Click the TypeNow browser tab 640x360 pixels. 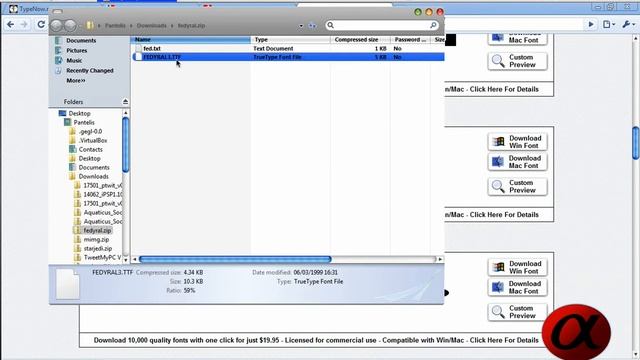28,9
